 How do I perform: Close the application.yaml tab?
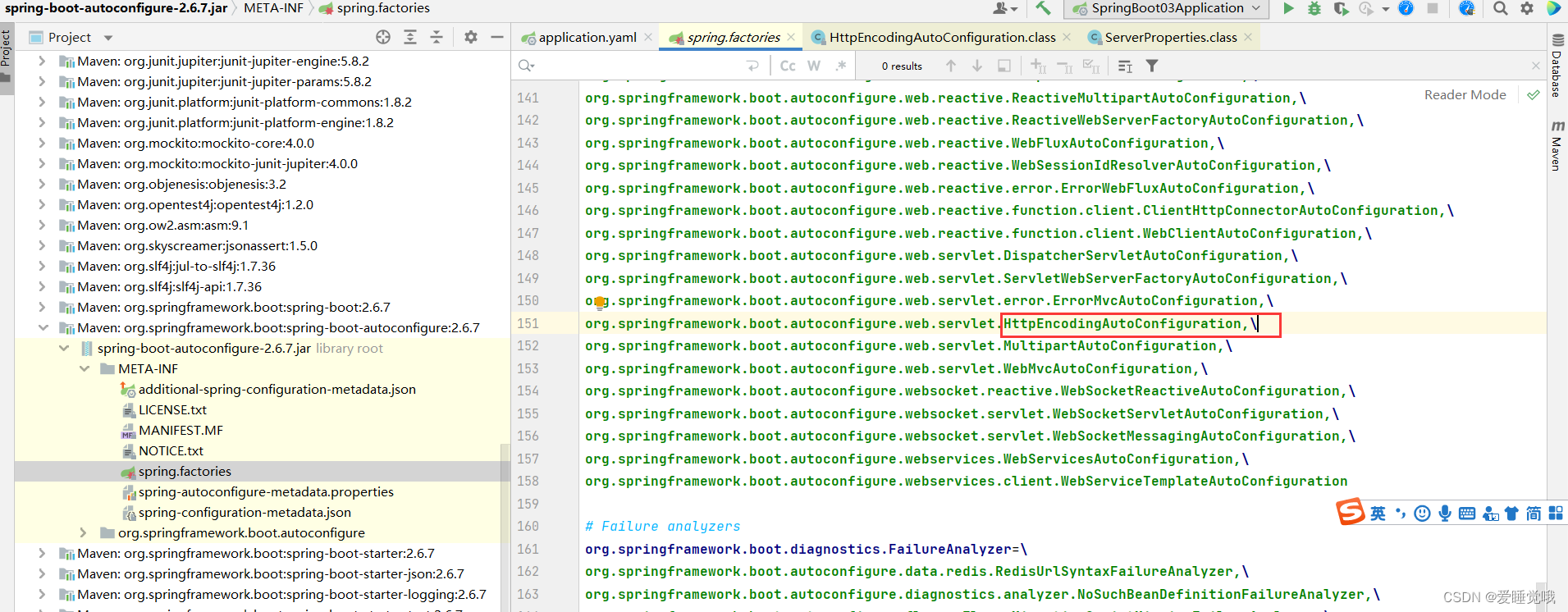pos(648,37)
